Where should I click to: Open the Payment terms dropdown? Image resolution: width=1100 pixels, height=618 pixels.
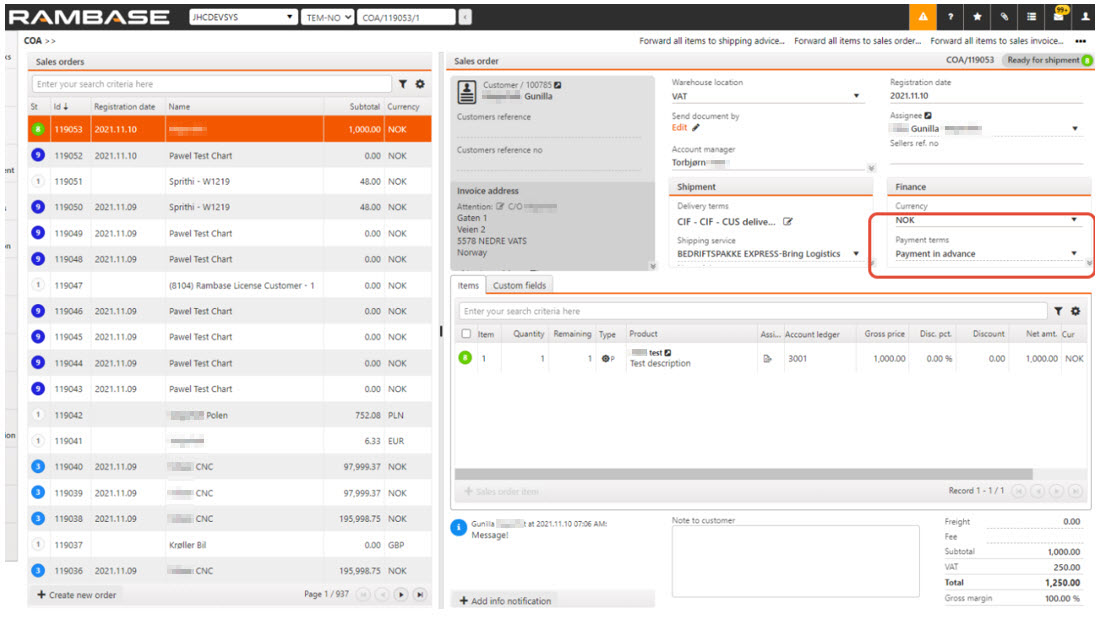1075,254
